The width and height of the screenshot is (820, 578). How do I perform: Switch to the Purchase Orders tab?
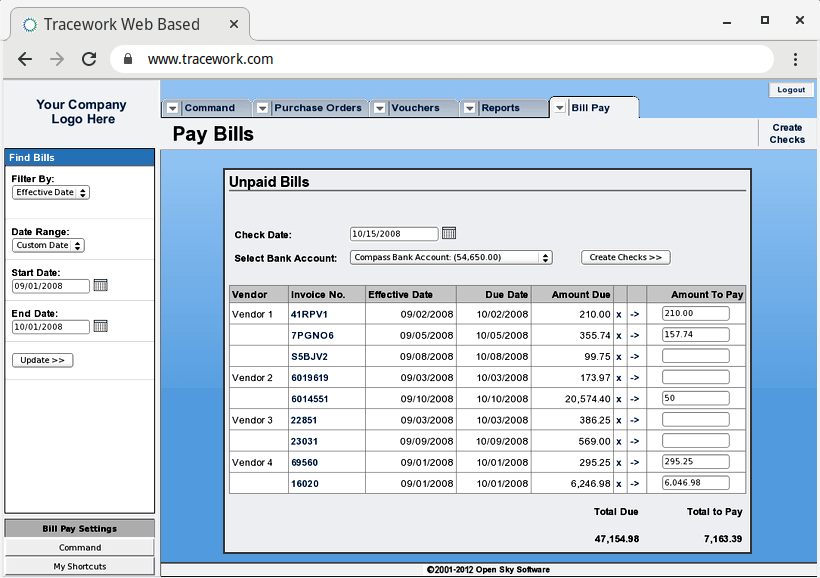[x=317, y=108]
